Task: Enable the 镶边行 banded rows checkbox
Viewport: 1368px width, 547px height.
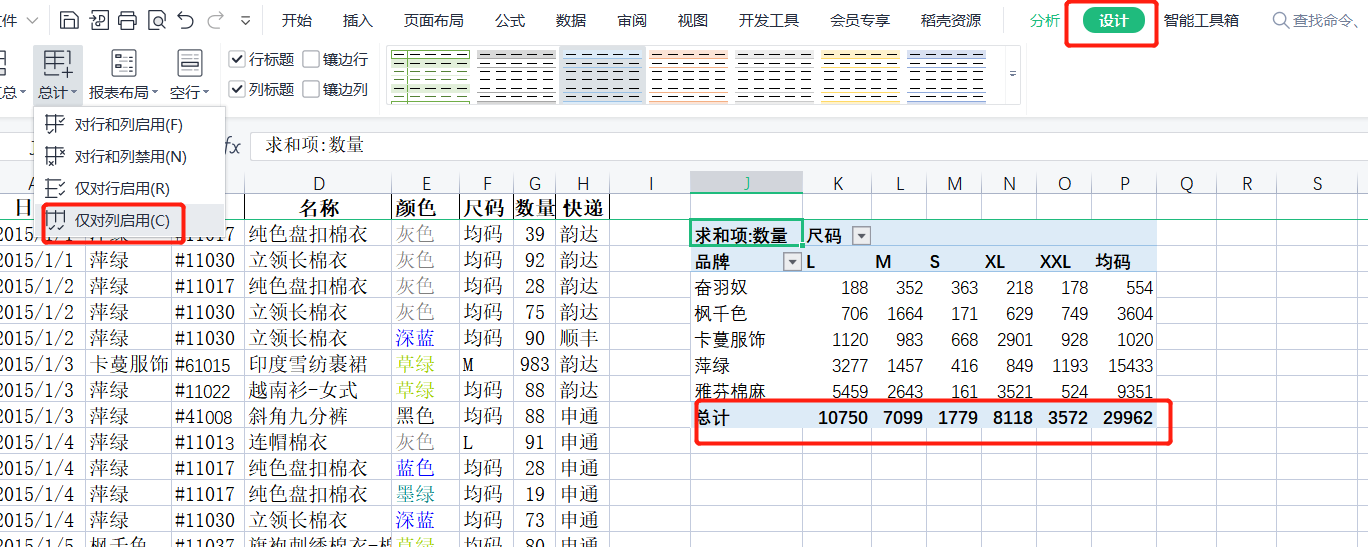Action: click(x=311, y=60)
